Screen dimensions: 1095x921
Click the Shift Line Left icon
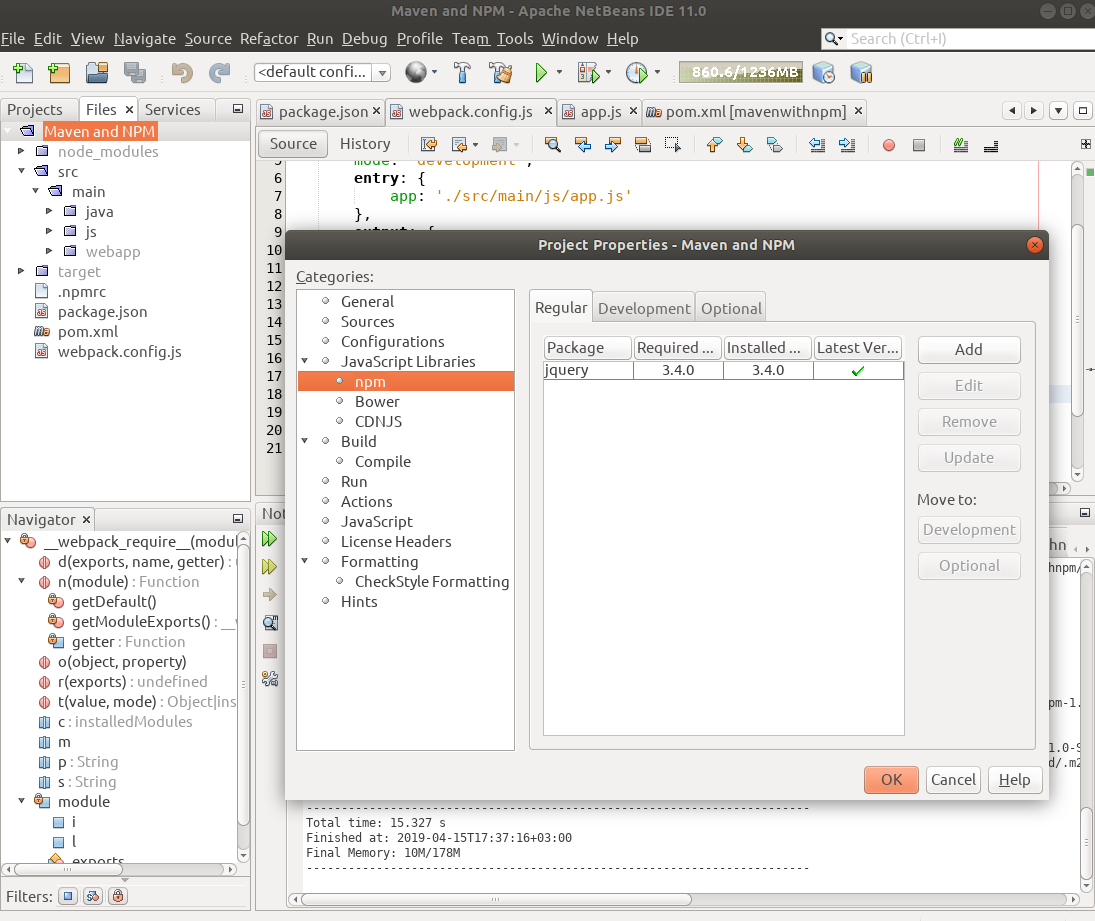(817, 145)
